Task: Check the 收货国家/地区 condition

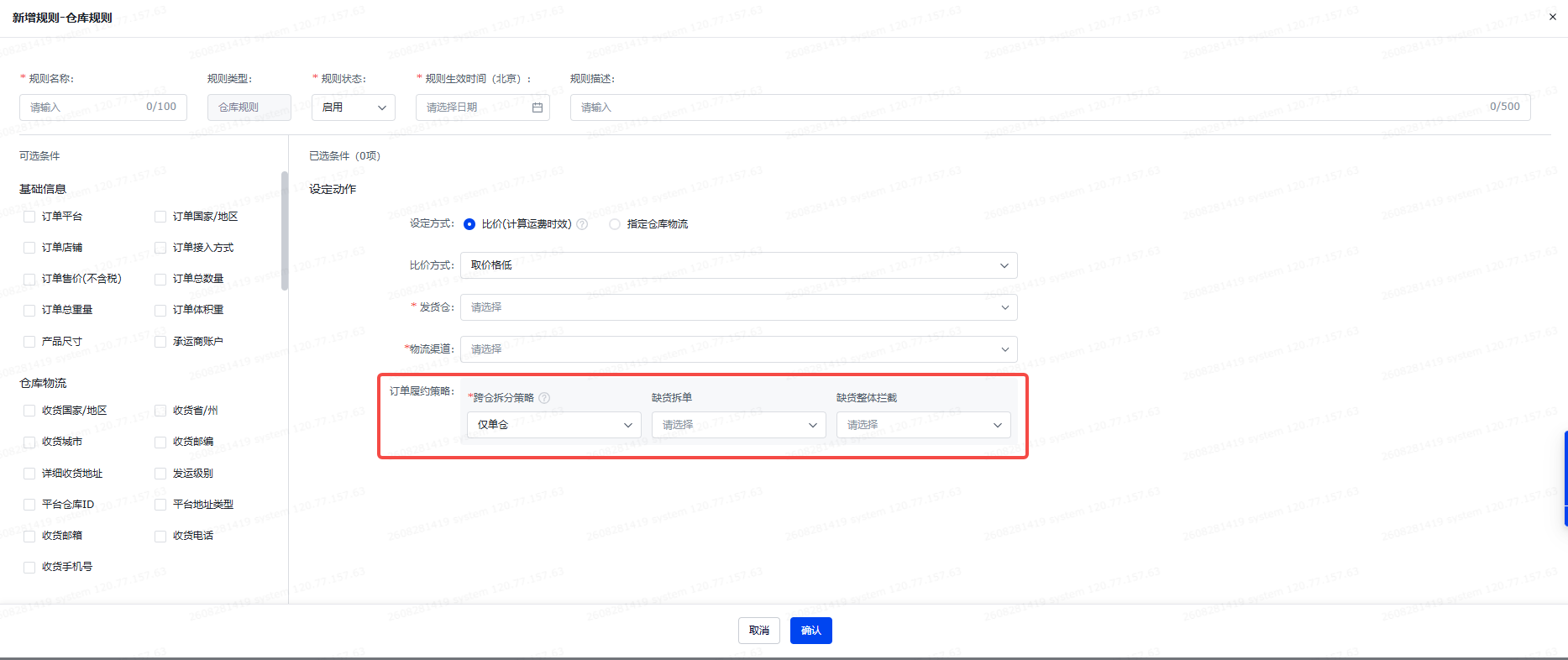Action: (x=29, y=411)
